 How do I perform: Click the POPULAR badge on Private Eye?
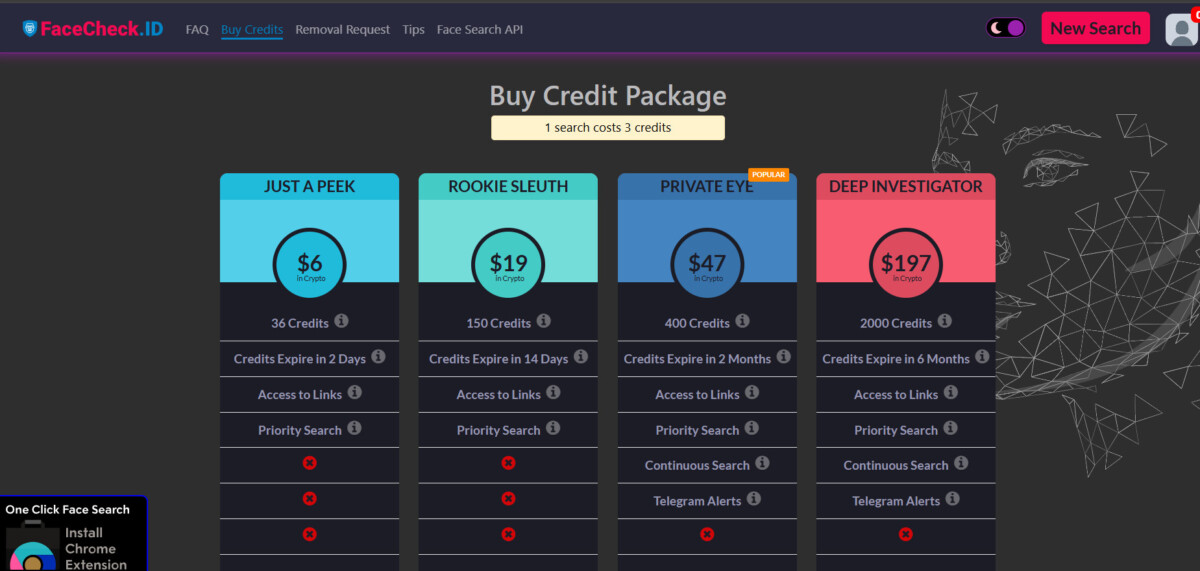coord(768,175)
